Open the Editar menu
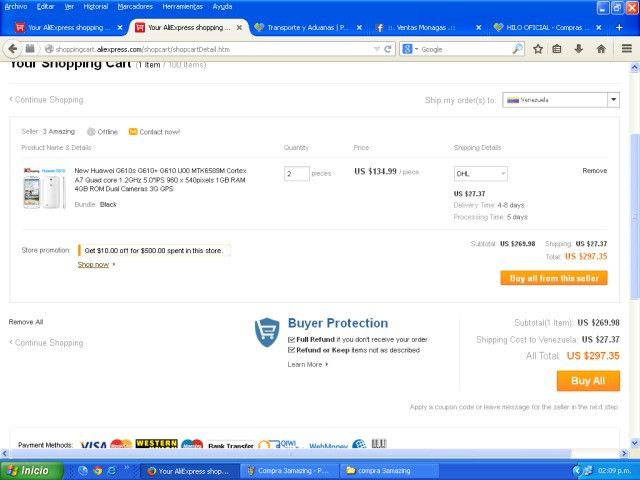Image resolution: width=640 pixels, height=480 pixels. [45, 7]
